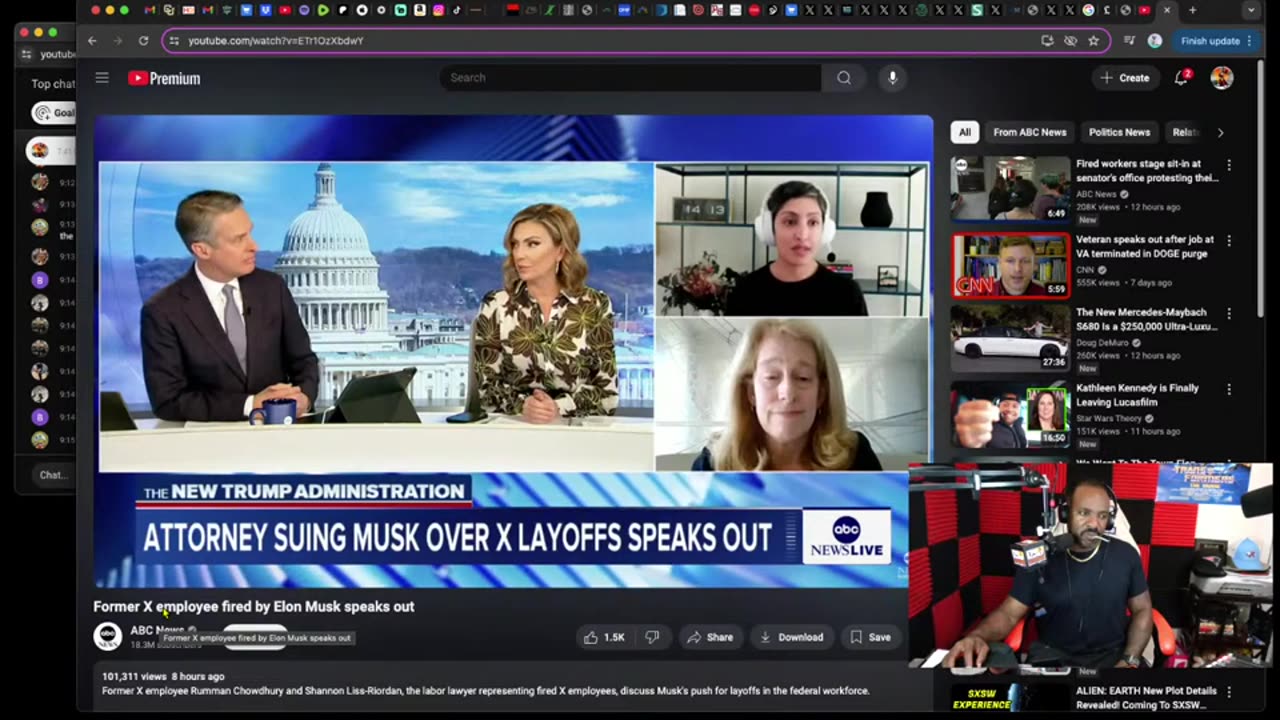Open YouTube notifications bell
Image resolution: width=1280 pixels, height=720 pixels.
pos(1181,78)
